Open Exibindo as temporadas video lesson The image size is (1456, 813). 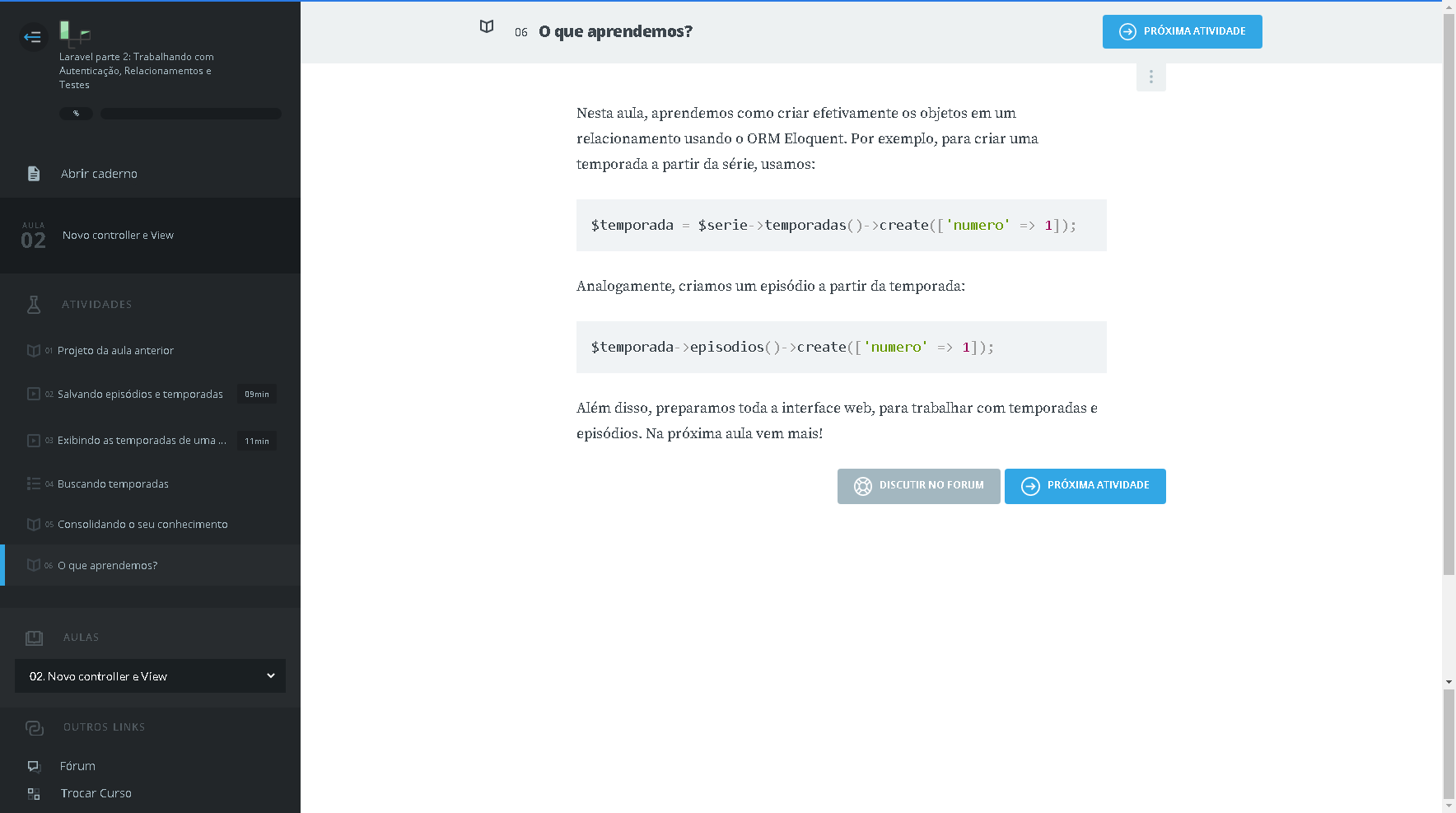[x=142, y=441]
